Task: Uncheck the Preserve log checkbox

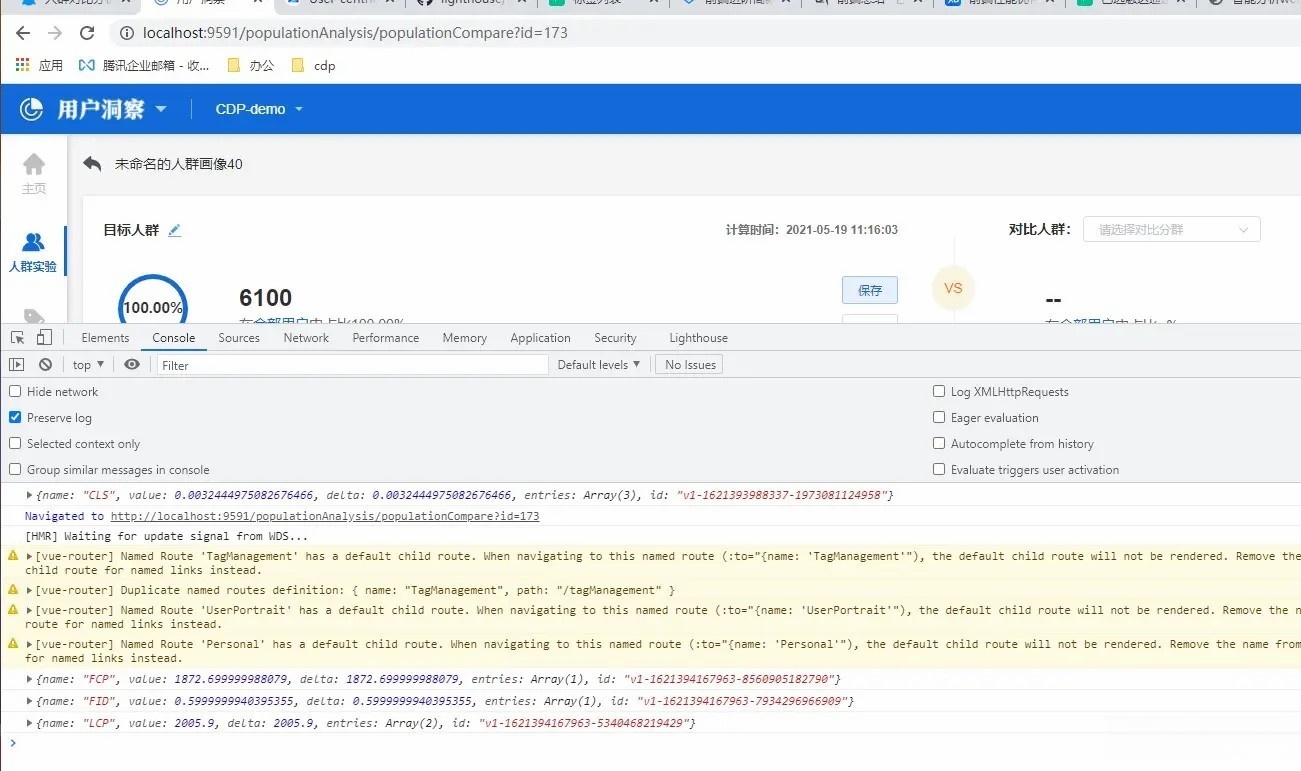Action: (x=15, y=418)
